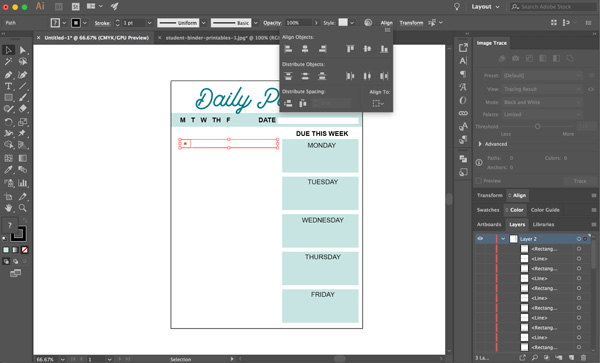Select the Hand tool
This screenshot has width=600, height=363.
click(x=8, y=208)
